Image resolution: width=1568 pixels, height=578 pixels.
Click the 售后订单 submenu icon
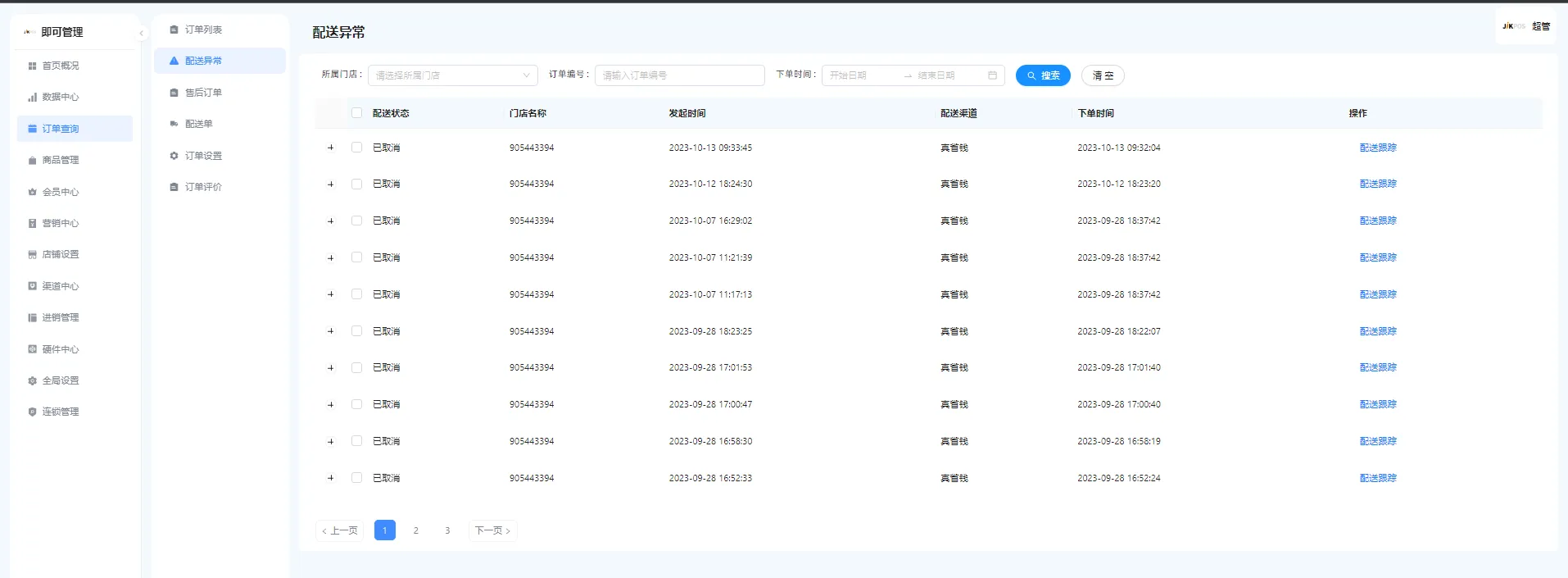coord(174,93)
